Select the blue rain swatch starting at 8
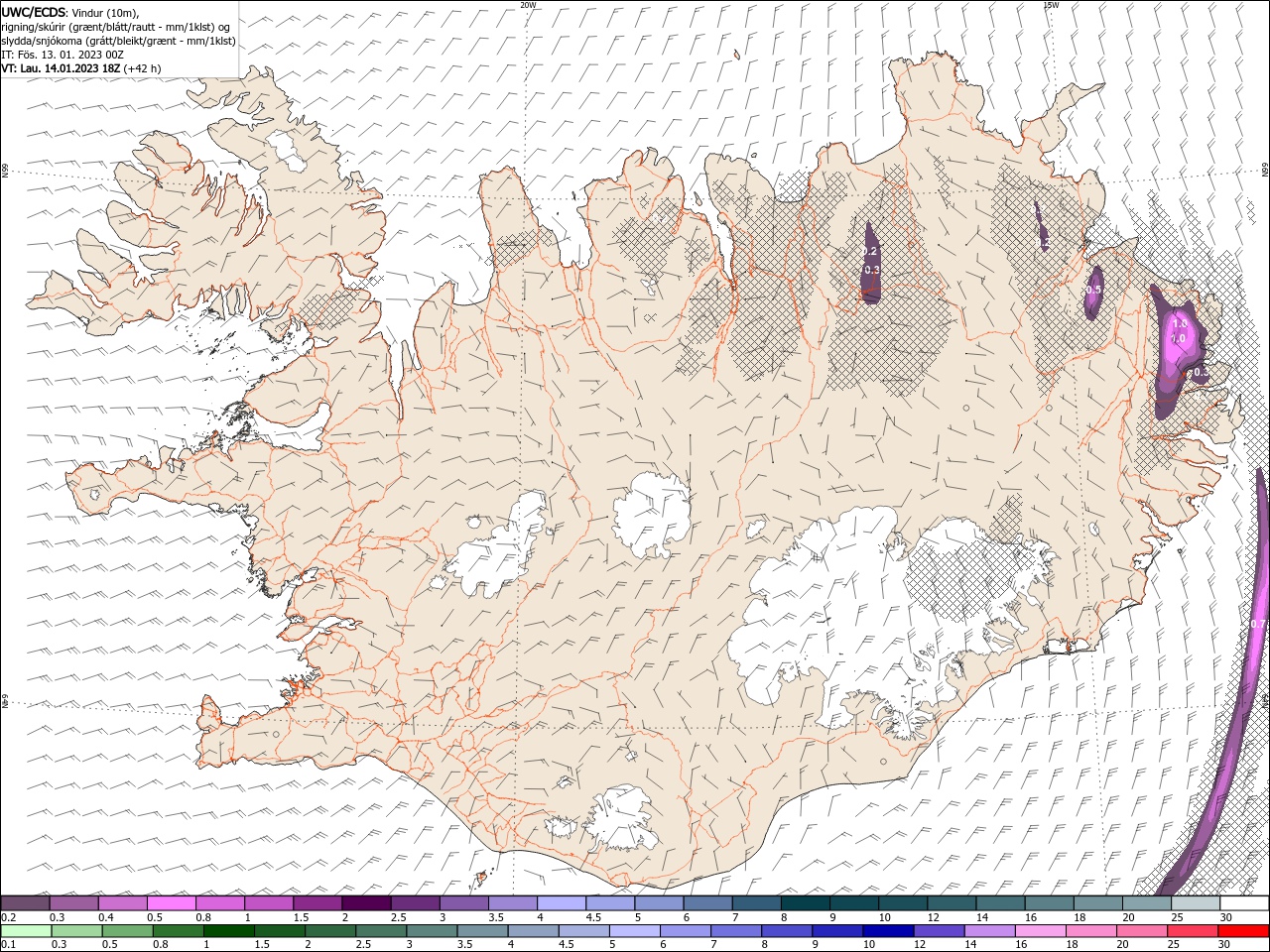Screen dimensions: 1270x952 coord(787,931)
